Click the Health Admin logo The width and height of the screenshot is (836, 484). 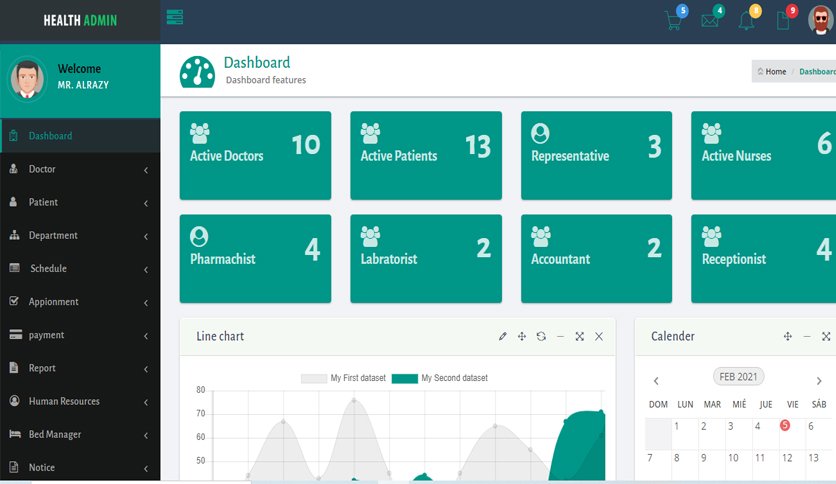click(80, 20)
